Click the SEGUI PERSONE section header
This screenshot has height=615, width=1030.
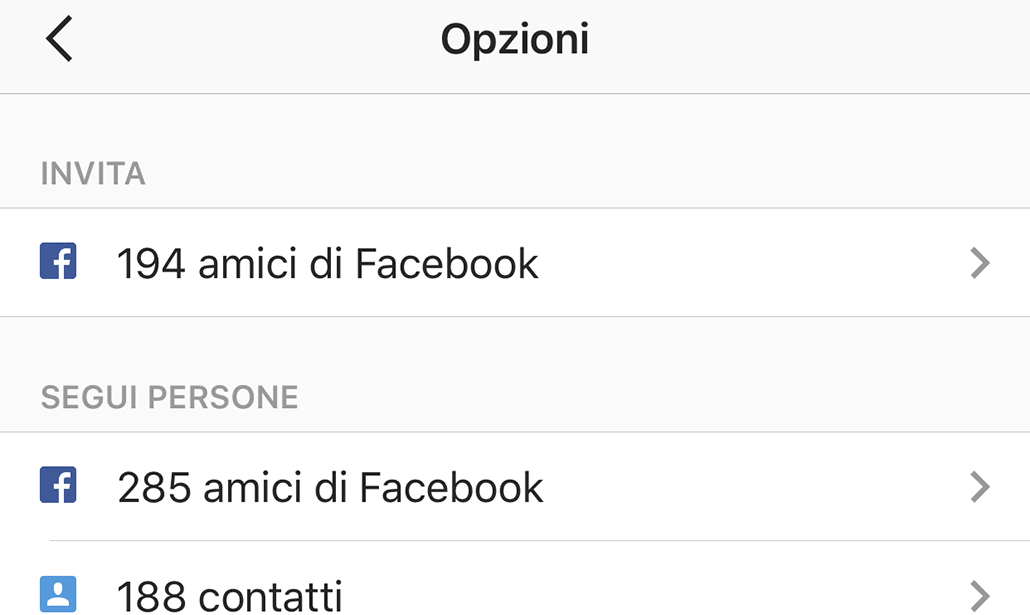tap(168, 396)
